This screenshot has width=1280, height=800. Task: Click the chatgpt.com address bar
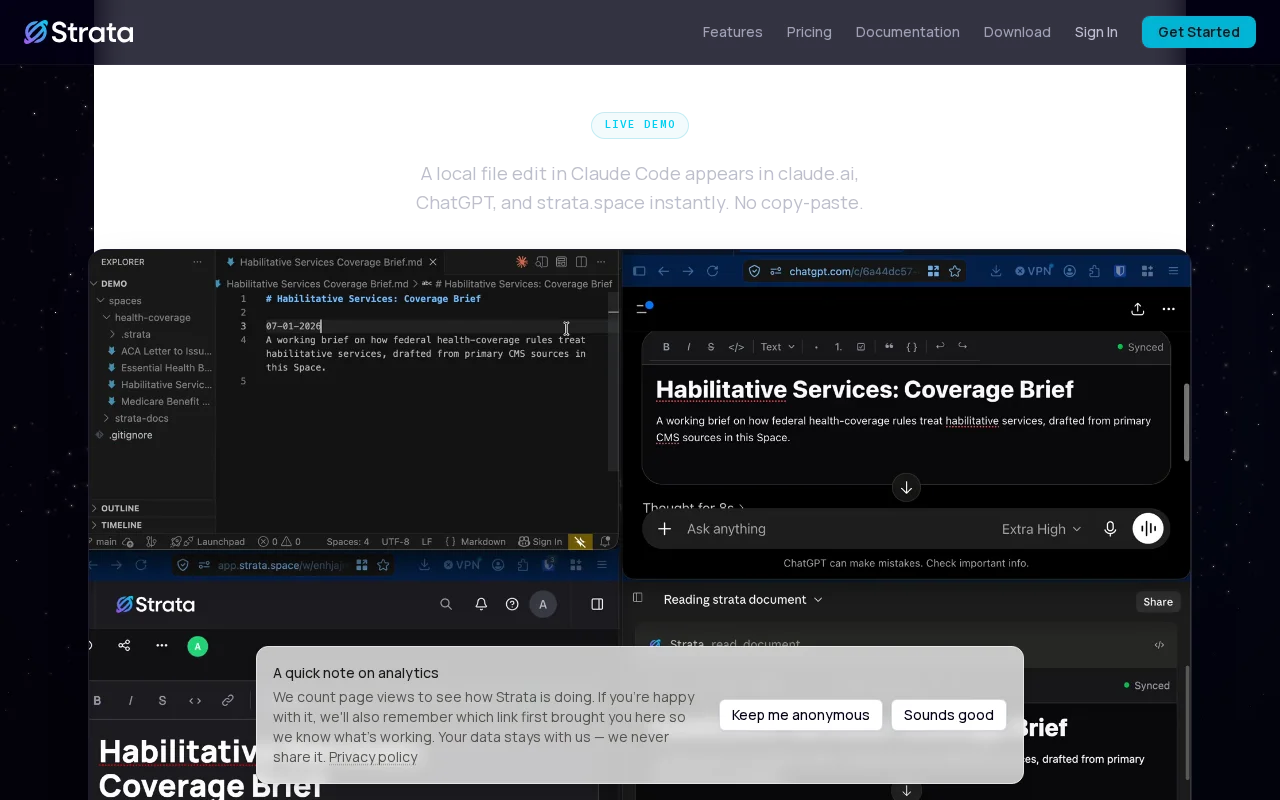pyautogui.click(x=854, y=271)
